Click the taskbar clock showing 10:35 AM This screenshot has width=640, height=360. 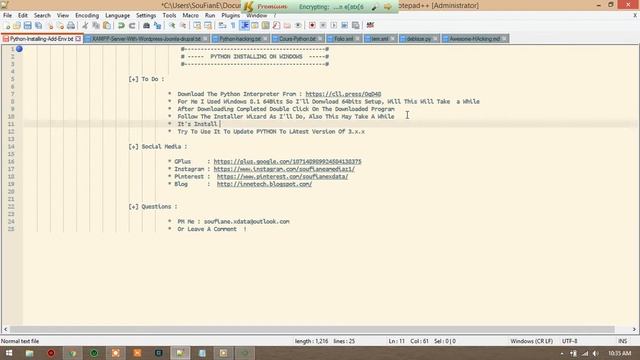click(619, 353)
